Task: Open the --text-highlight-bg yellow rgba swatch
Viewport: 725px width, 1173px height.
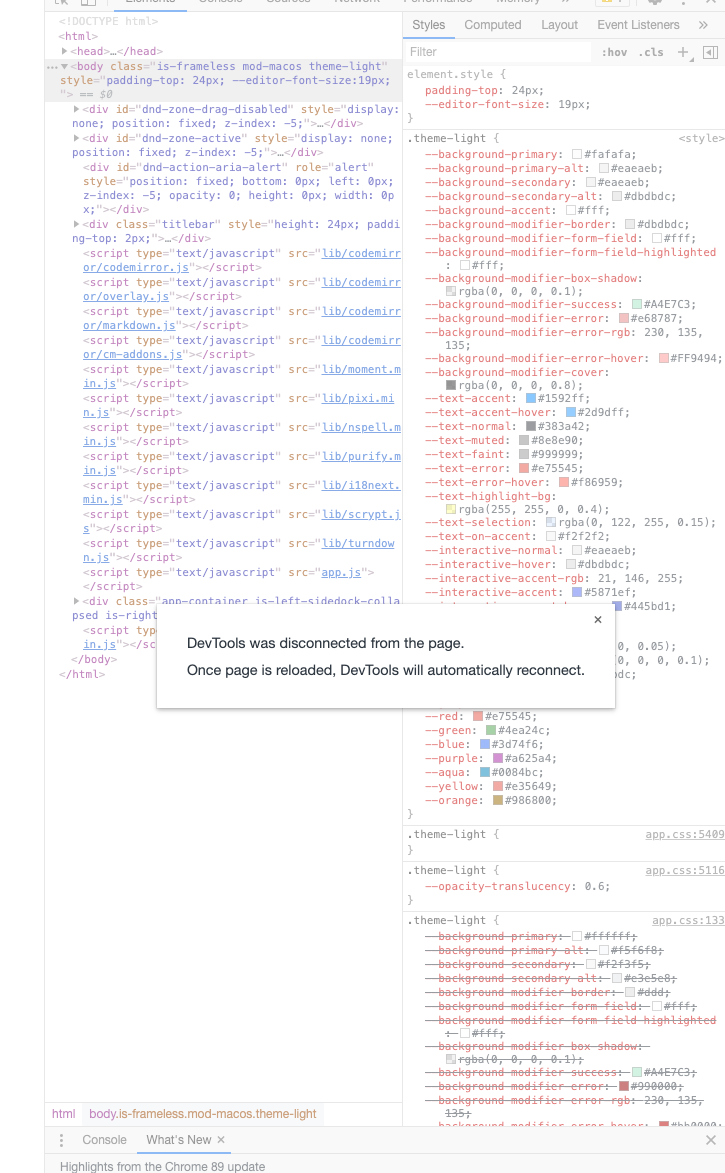Action: [450, 509]
